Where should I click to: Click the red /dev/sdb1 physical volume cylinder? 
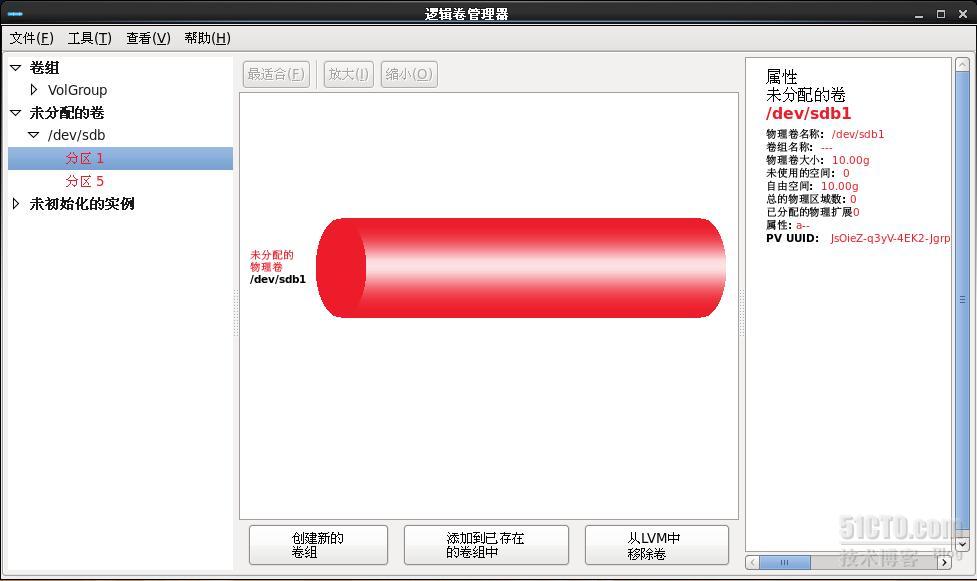[x=521, y=268]
